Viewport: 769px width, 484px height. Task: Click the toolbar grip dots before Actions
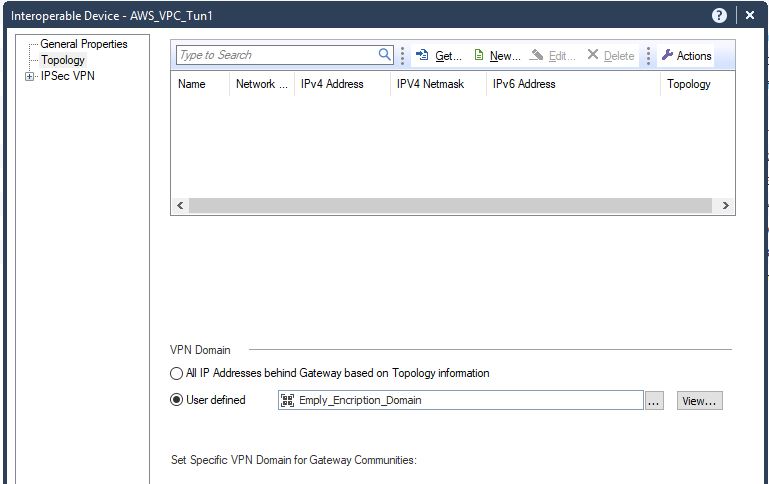point(648,55)
